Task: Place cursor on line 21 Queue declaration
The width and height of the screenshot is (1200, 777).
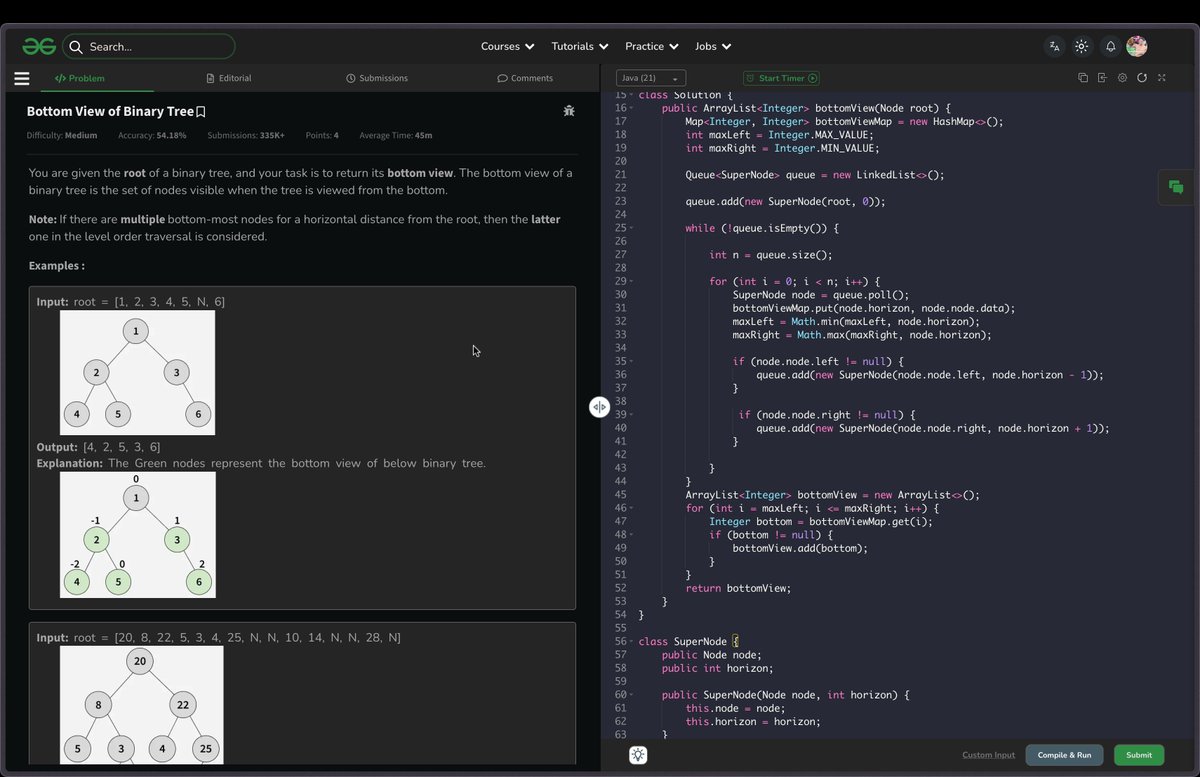Action: pos(814,175)
